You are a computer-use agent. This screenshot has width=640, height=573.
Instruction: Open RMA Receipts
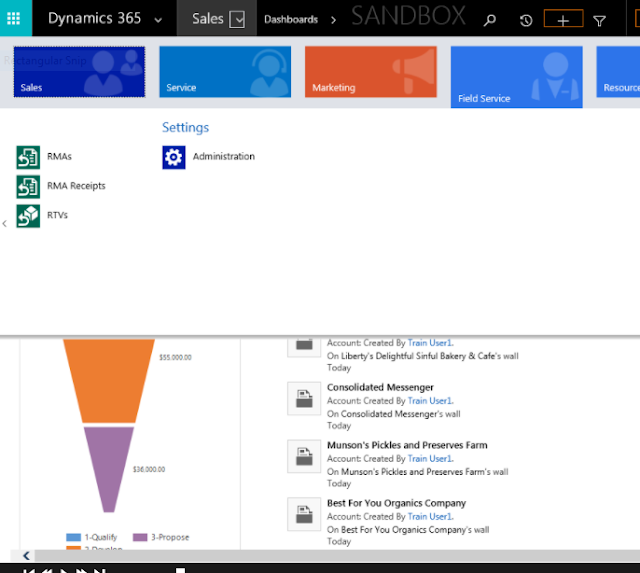(76, 186)
